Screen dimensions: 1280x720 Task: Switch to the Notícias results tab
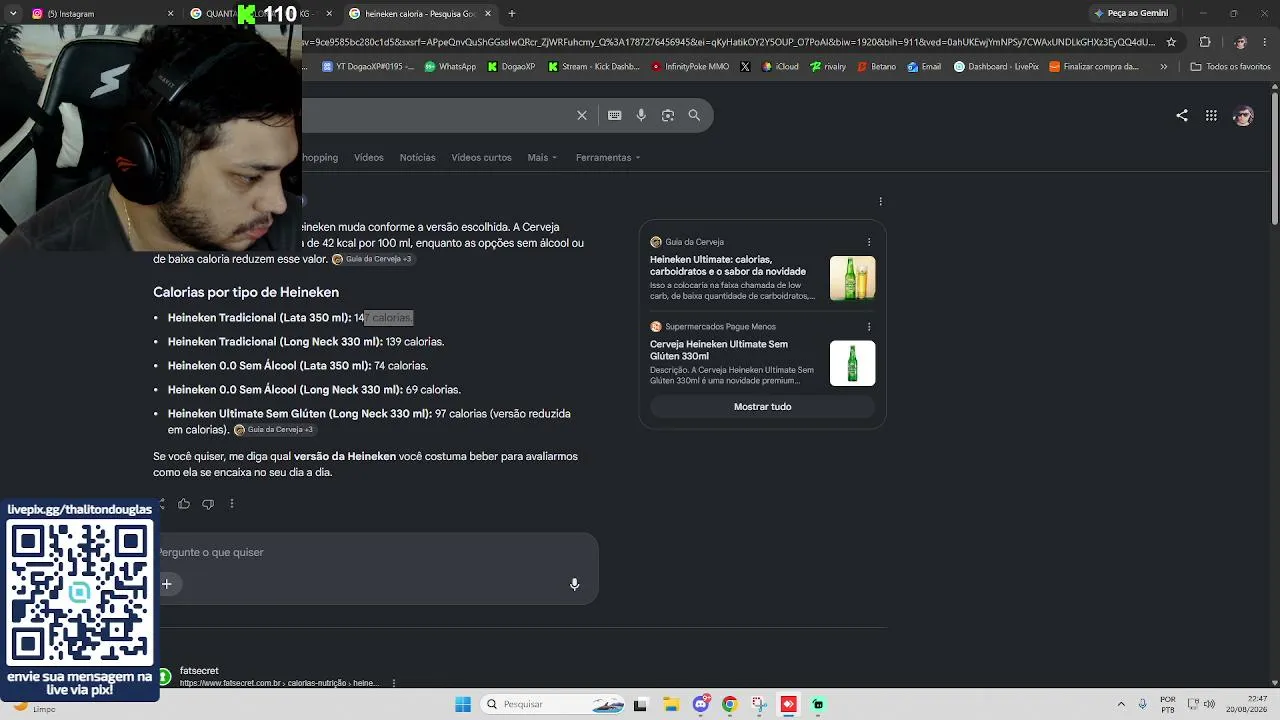tap(417, 157)
